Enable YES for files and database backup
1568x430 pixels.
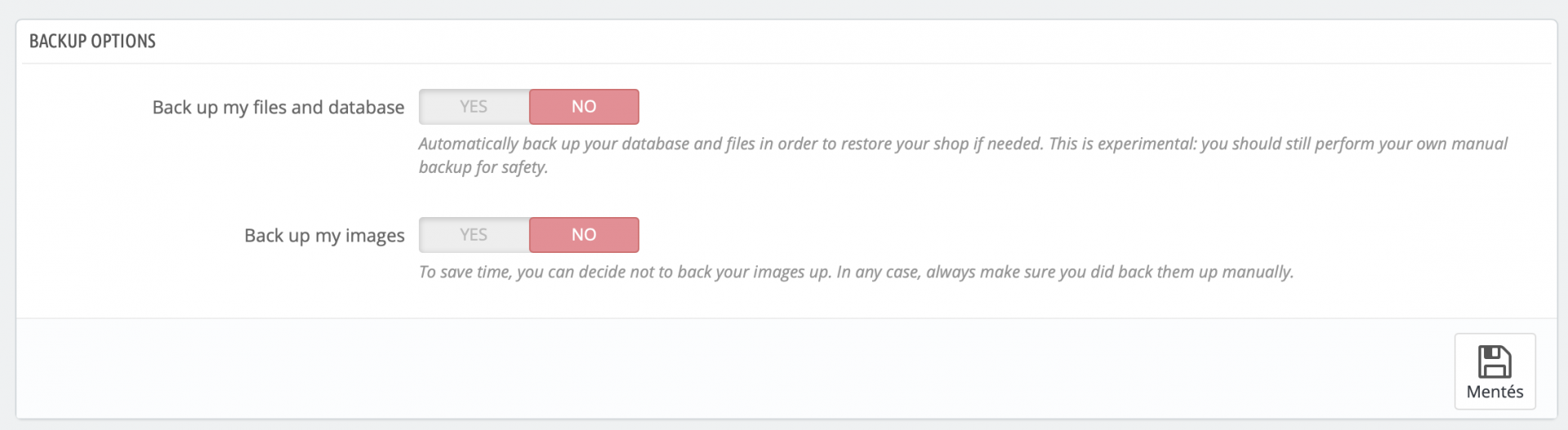(474, 107)
